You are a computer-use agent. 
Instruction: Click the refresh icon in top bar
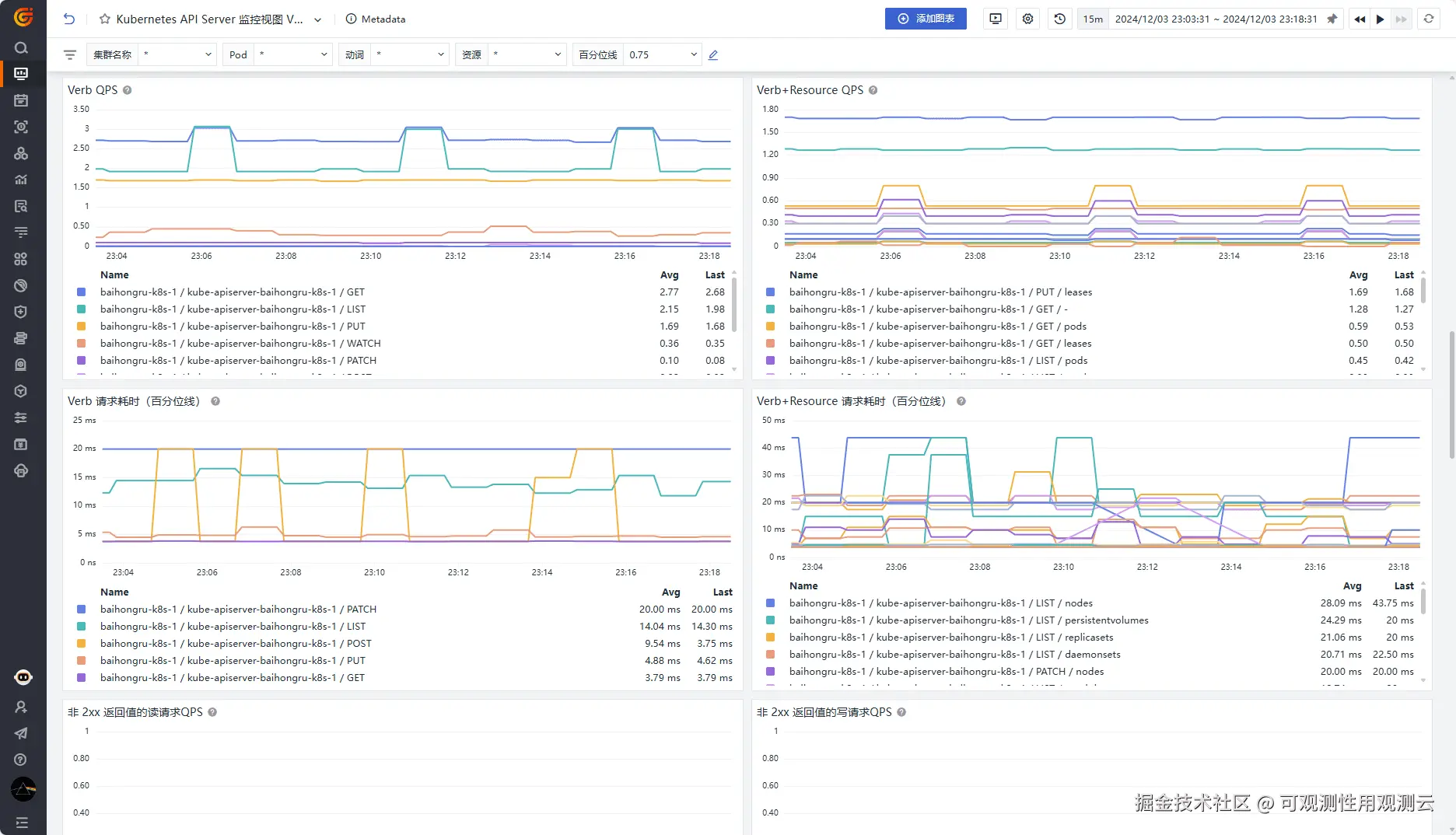click(x=1429, y=19)
